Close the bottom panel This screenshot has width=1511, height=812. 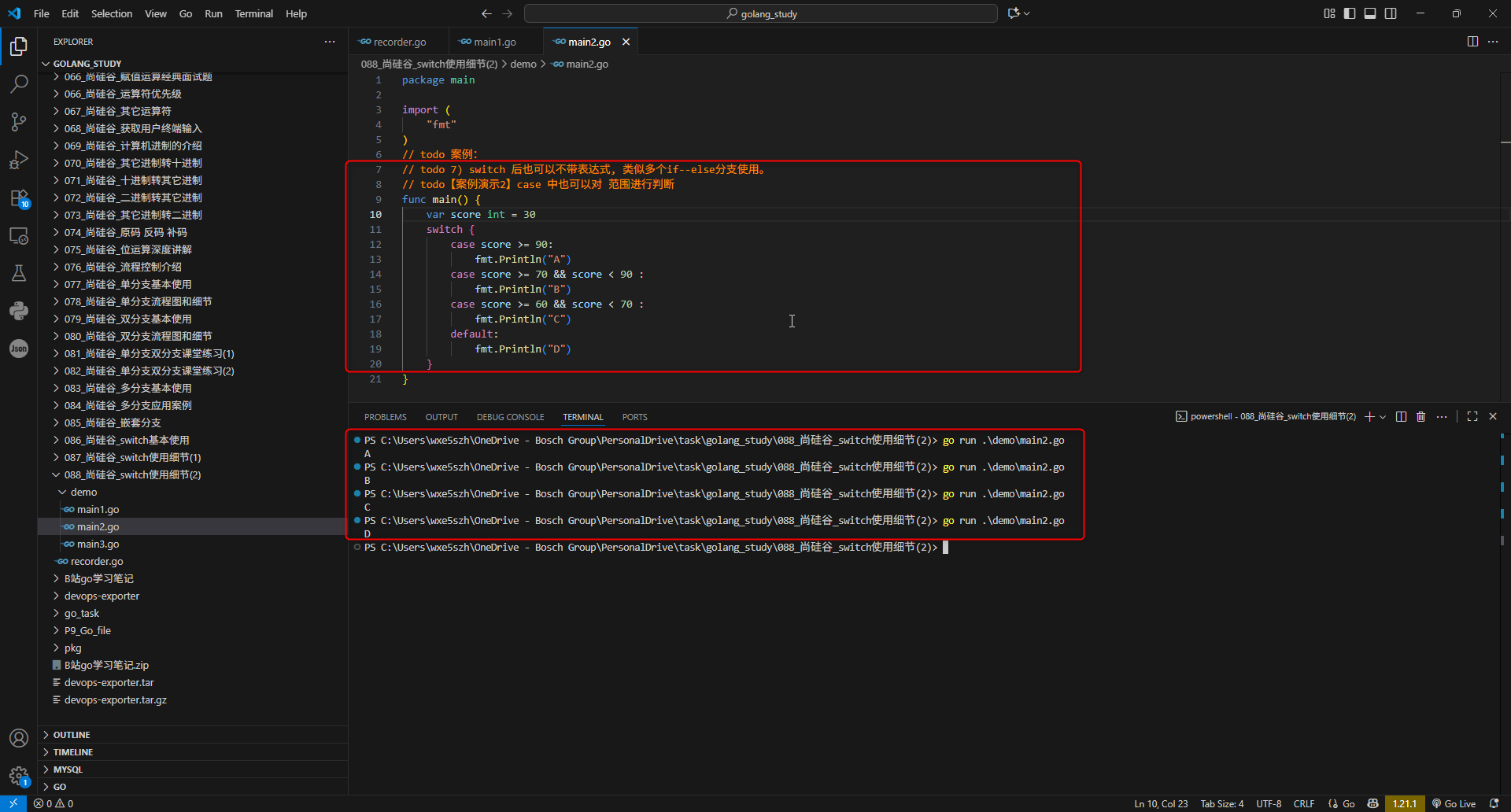coord(1493,416)
